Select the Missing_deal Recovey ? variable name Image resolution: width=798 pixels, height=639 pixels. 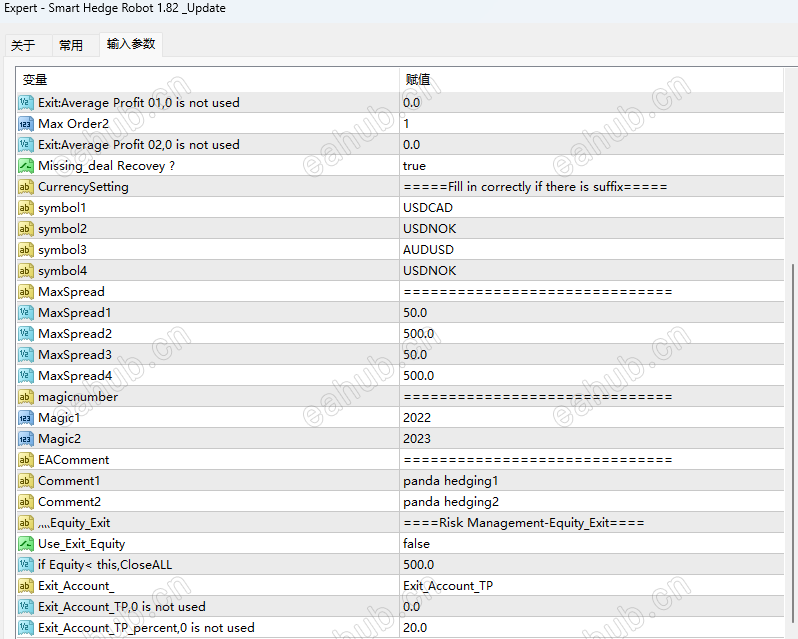coord(106,166)
